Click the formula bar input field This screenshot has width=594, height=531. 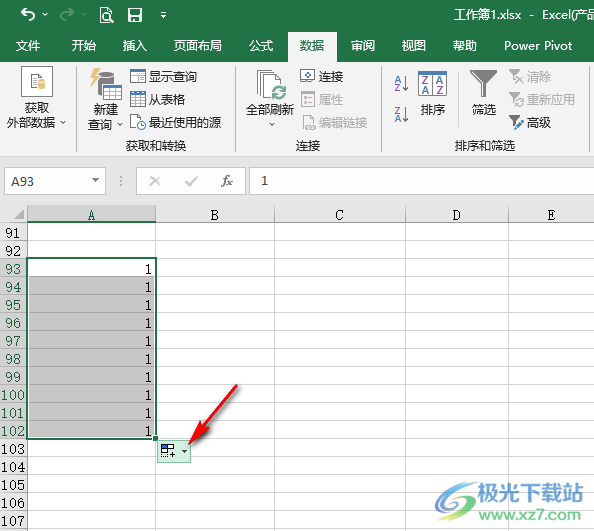click(421, 181)
